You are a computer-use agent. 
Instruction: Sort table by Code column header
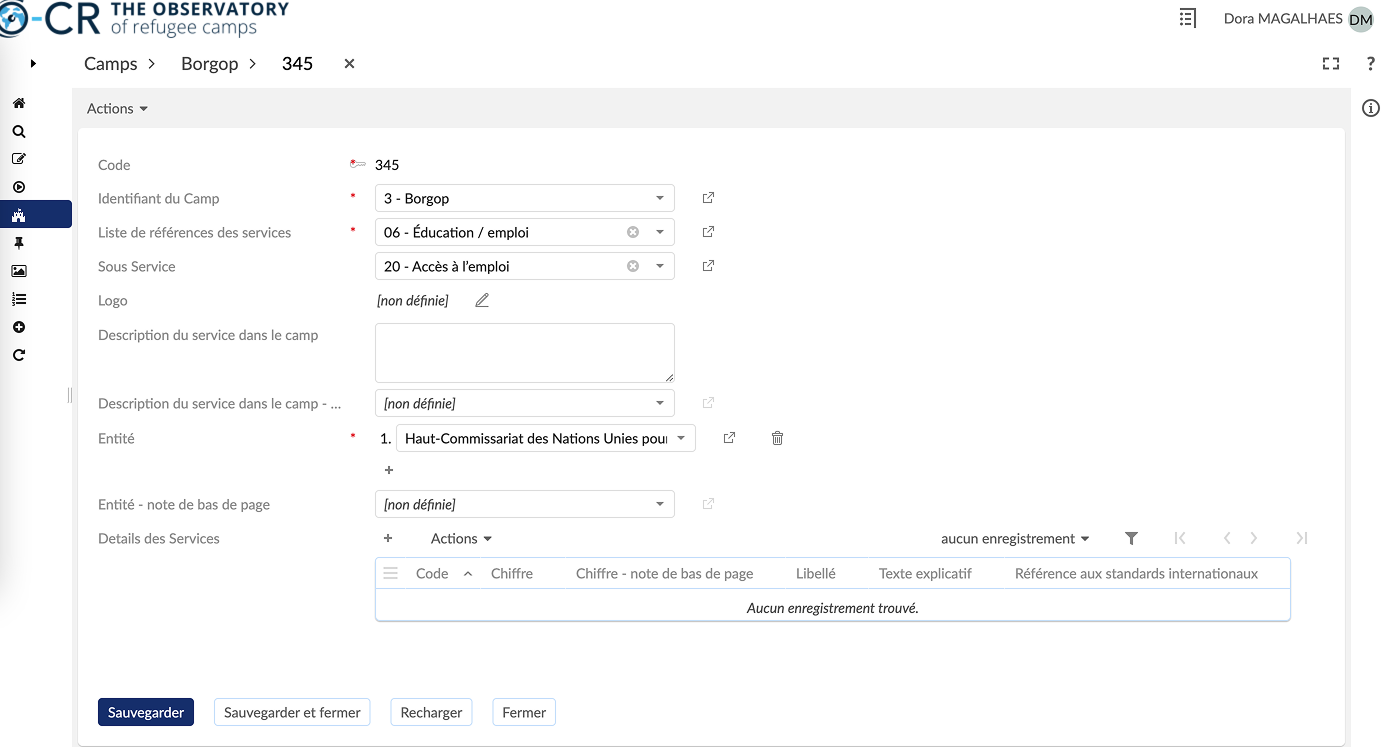point(432,574)
